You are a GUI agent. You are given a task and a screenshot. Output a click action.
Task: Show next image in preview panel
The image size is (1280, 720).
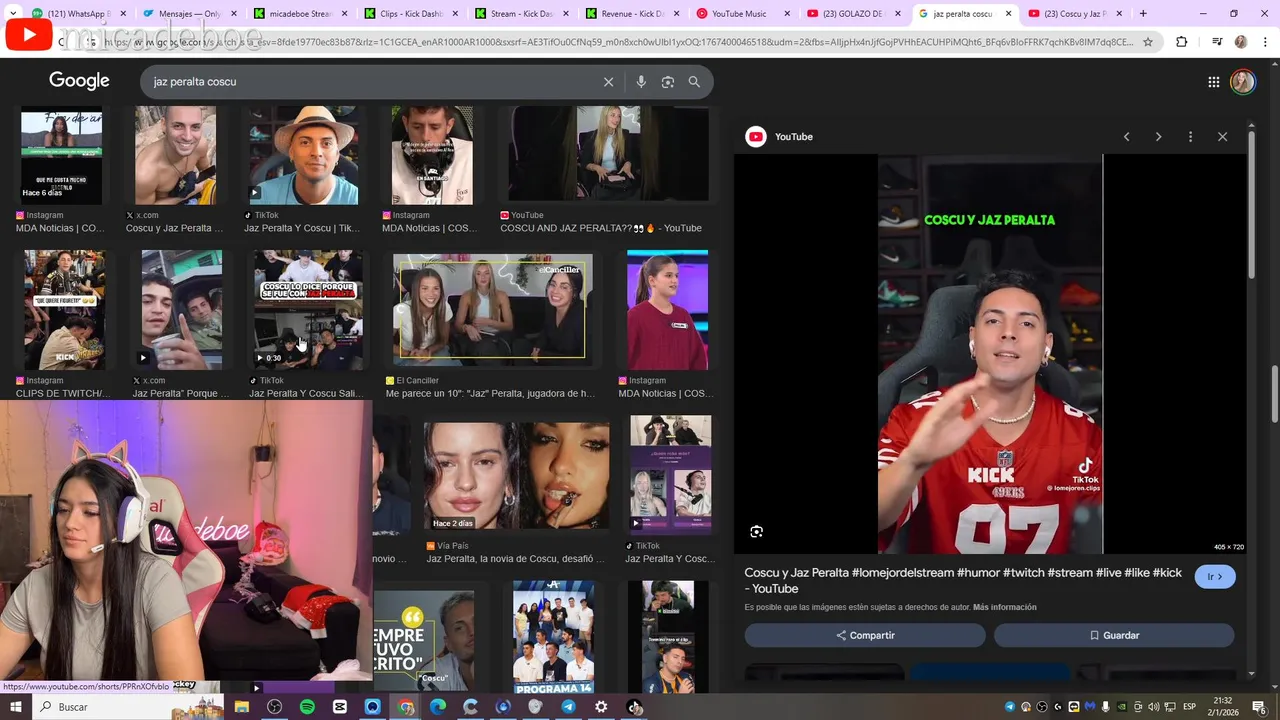1158,137
